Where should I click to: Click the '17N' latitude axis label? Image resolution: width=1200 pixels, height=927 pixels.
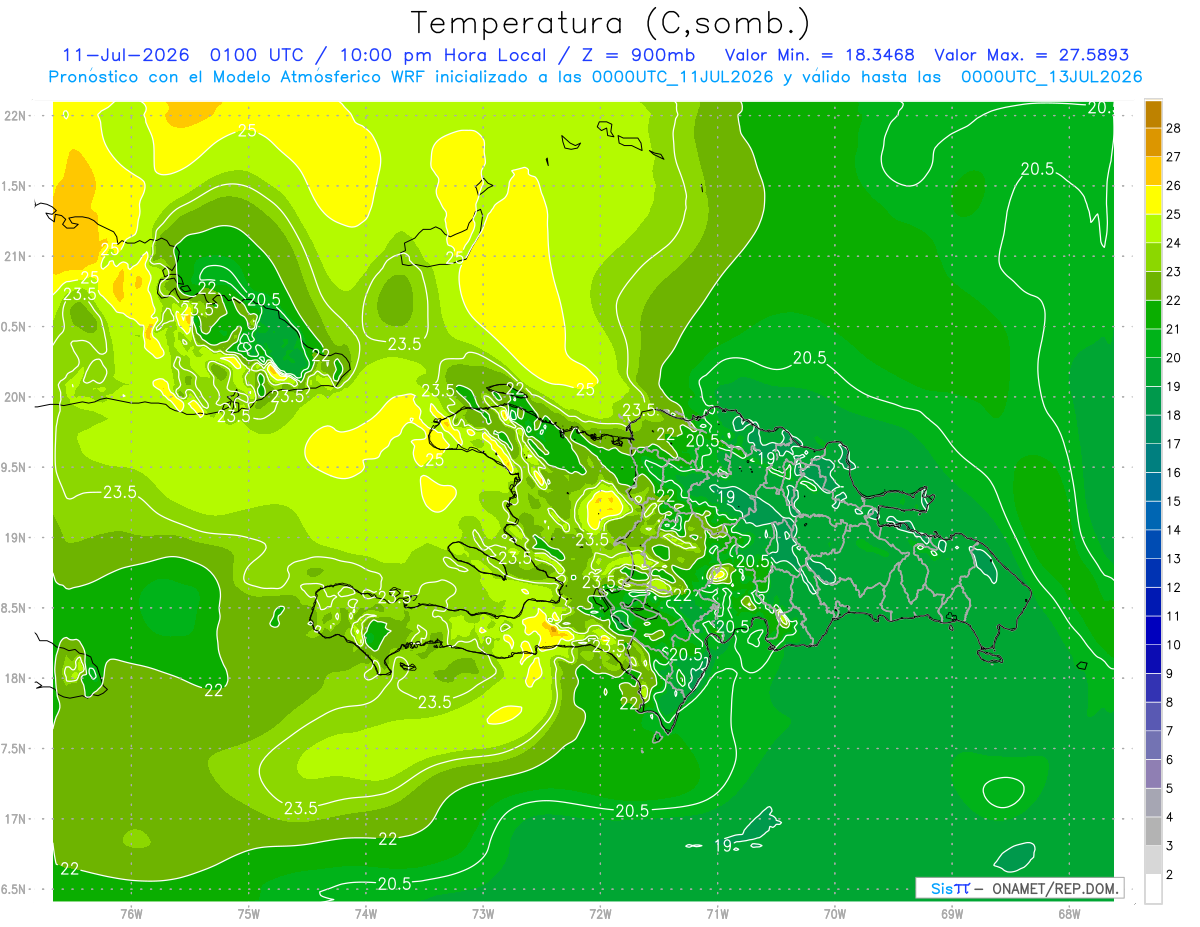(x=16, y=819)
